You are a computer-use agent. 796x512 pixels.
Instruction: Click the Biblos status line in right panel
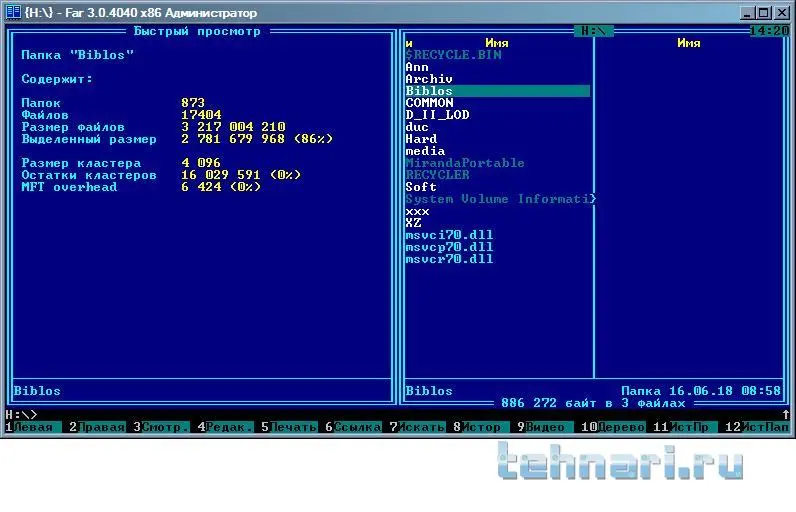[x=429, y=391]
